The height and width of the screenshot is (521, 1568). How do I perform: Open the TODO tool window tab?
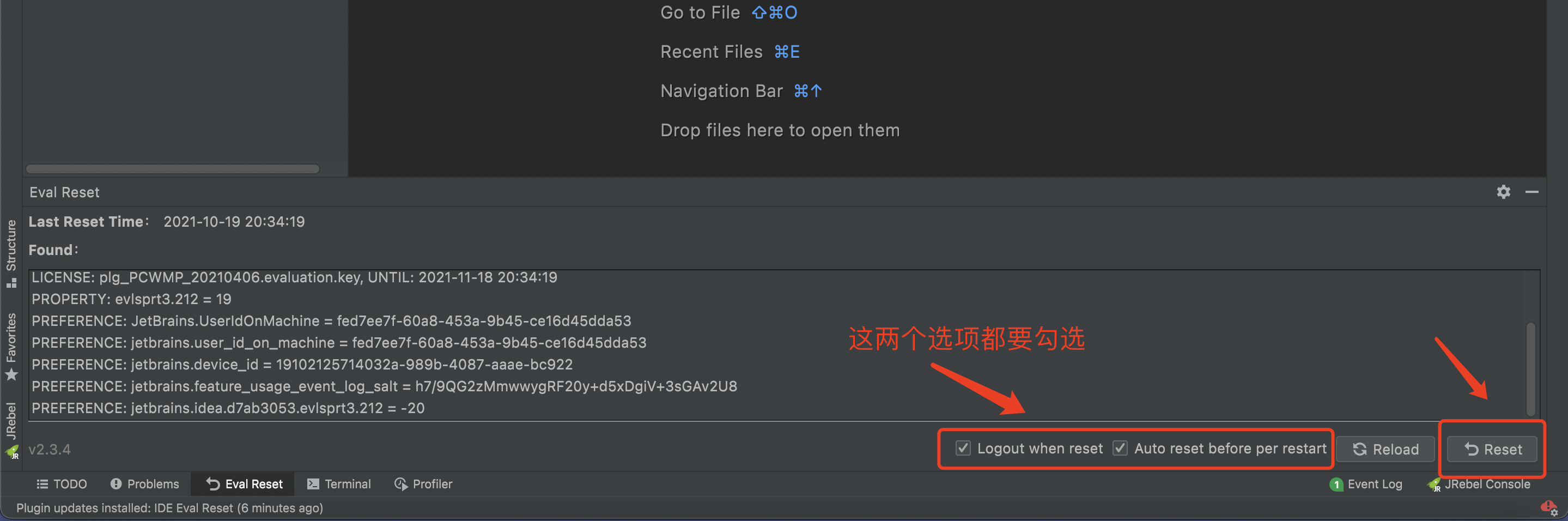[62, 484]
